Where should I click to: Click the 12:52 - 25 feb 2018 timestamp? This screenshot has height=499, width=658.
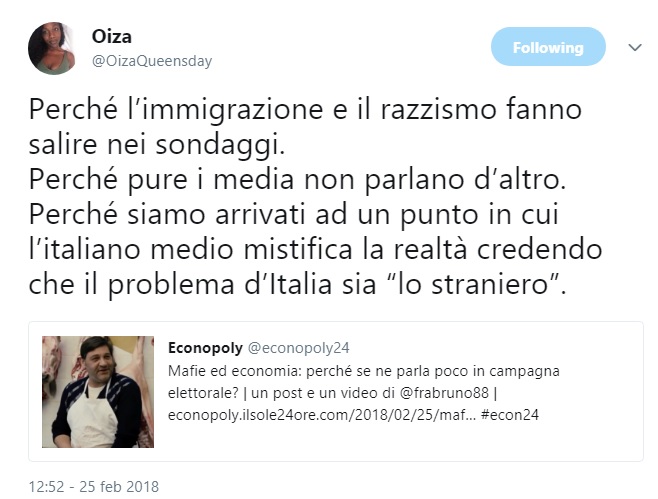coord(94,486)
